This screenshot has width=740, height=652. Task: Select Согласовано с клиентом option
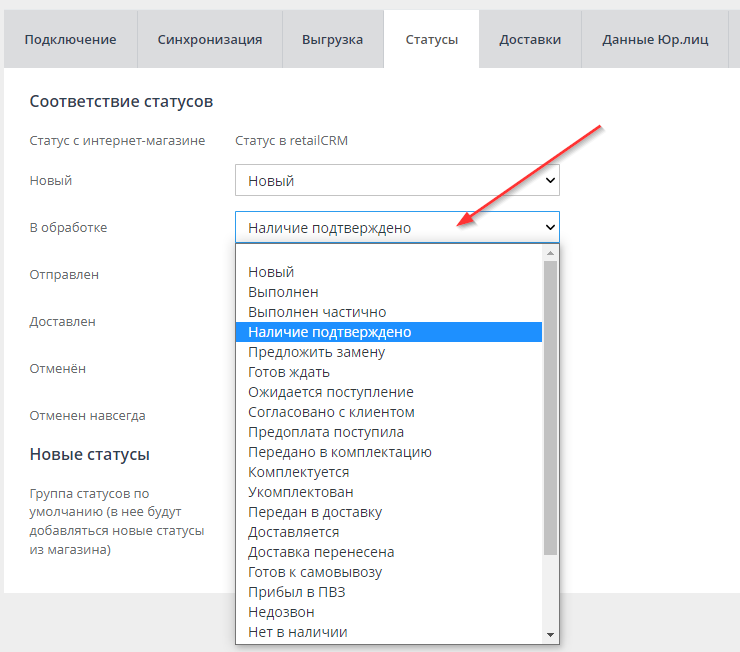(x=331, y=412)
